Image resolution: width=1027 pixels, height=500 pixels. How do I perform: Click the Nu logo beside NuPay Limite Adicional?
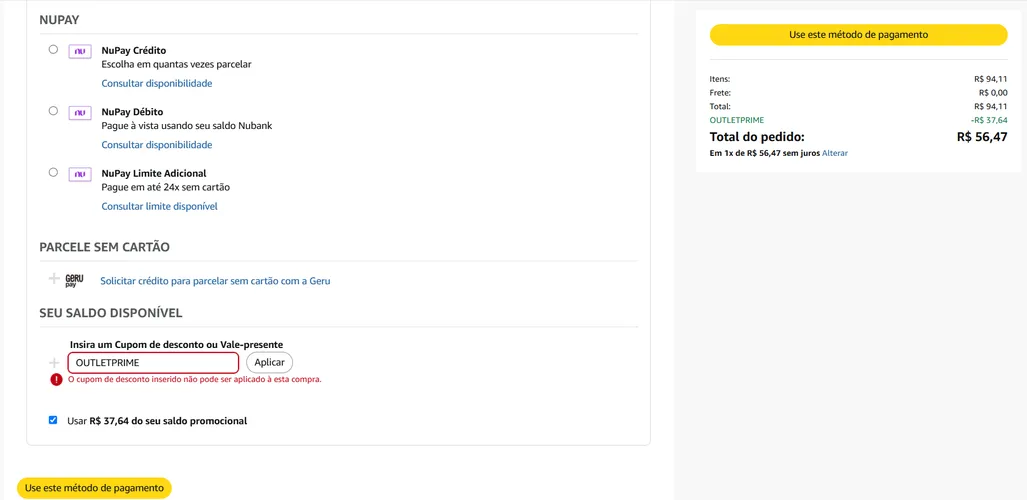(x=79, y=174)
